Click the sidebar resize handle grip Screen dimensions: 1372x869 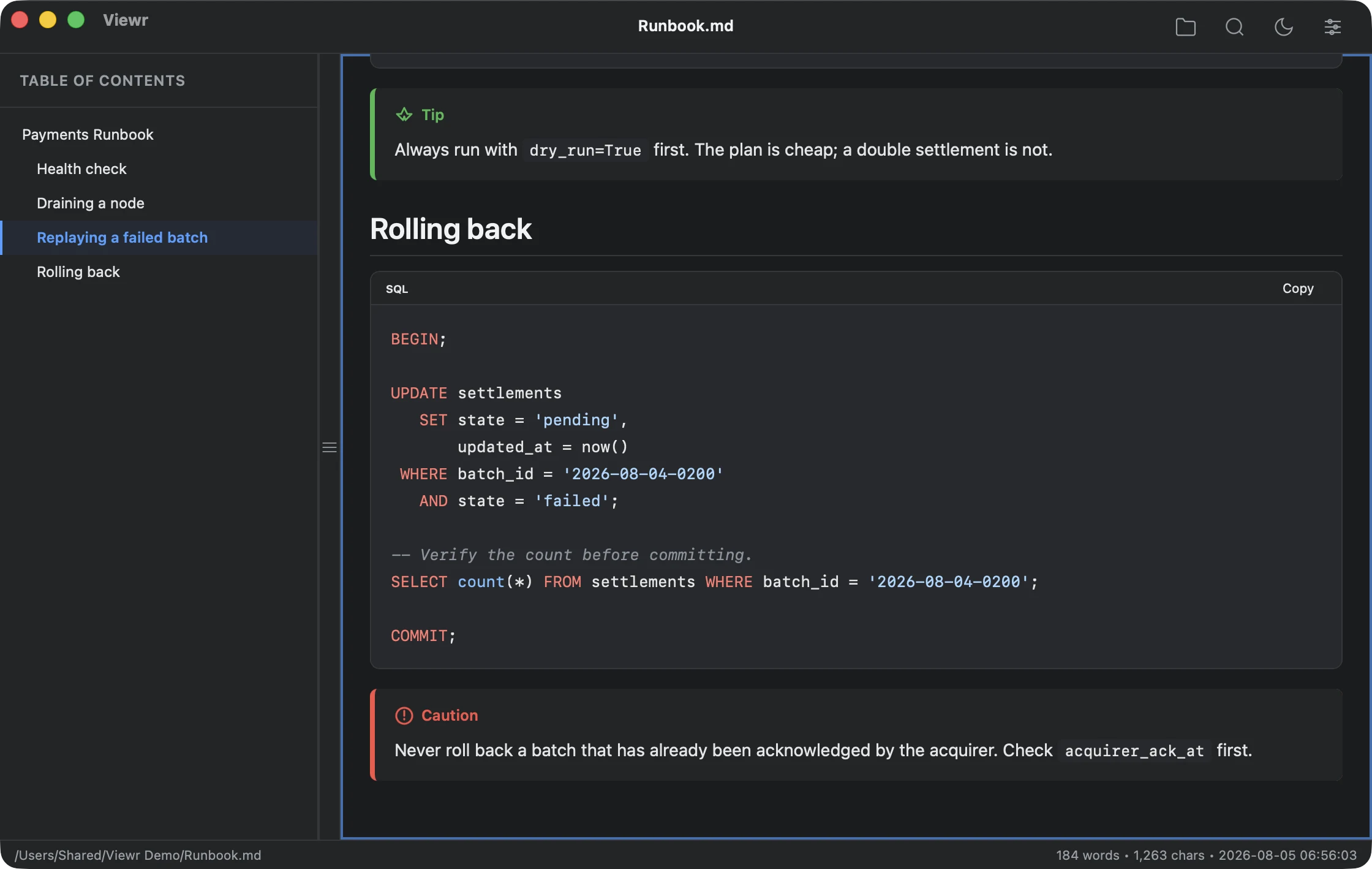[x=330, y=447]
